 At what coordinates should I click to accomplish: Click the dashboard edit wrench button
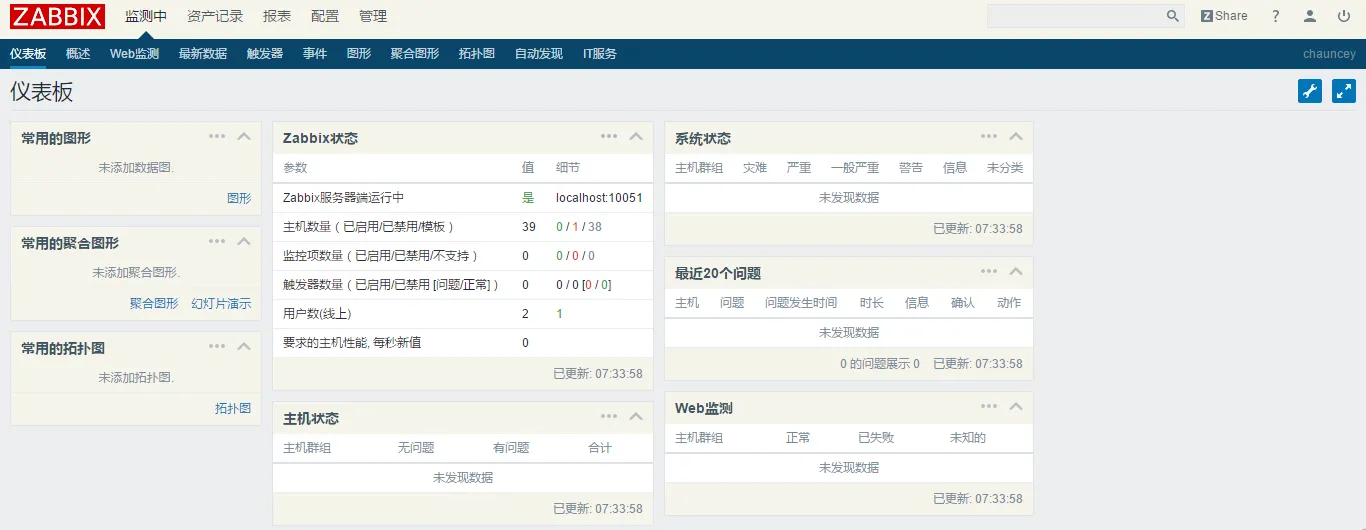click(x=1310, y=91)
